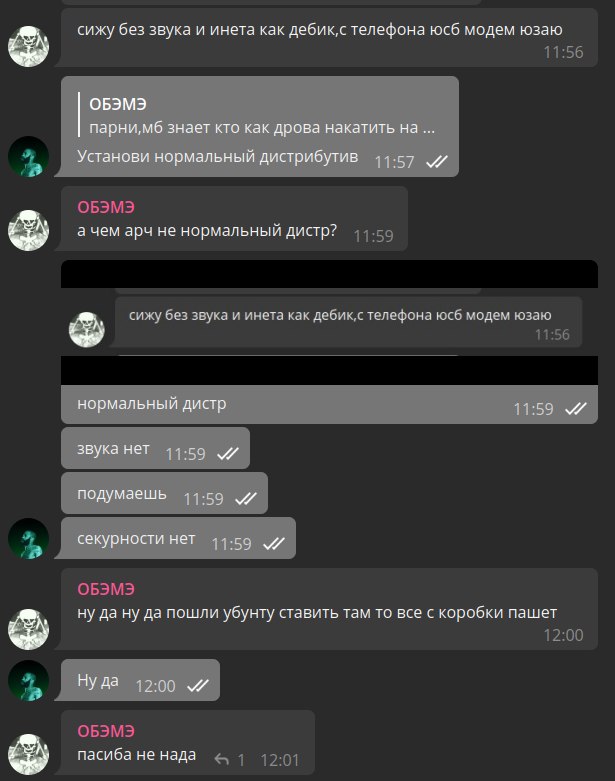The width and height of the screenshot is (615, 781).
Task: Open ОБЭМЭ name above the 12:00 message
Action: pos(106,589)
